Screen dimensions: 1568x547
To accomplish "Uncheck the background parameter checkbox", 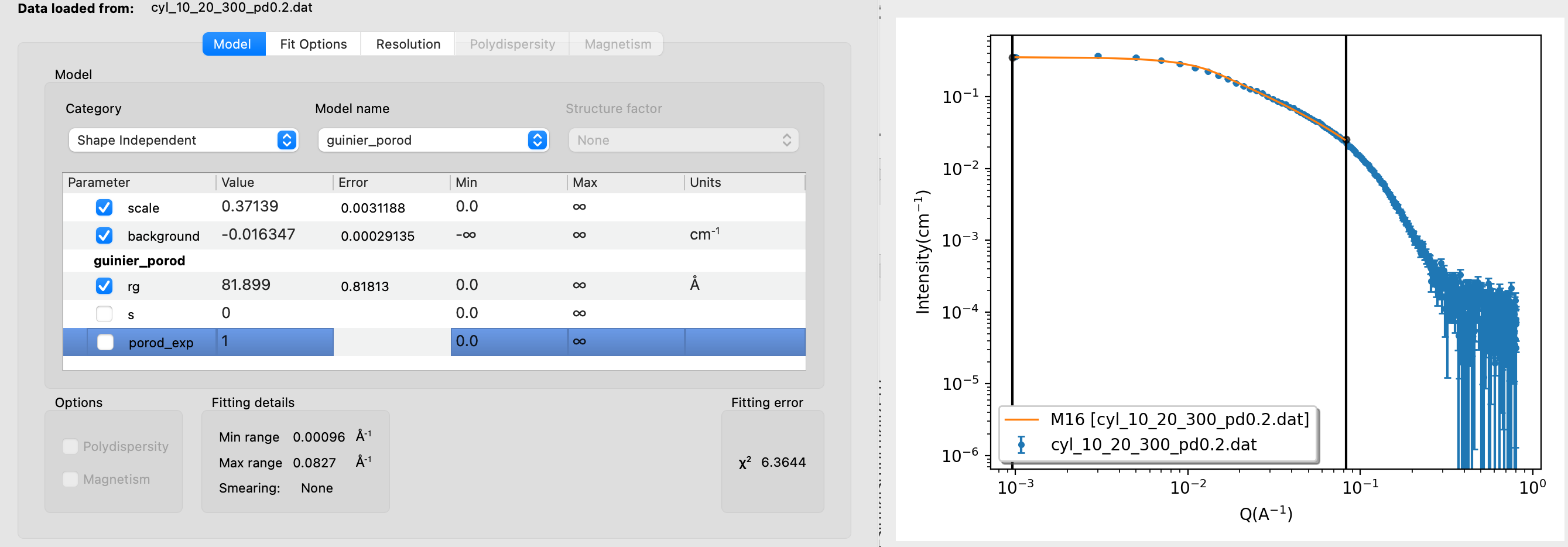I will point(104,236).
